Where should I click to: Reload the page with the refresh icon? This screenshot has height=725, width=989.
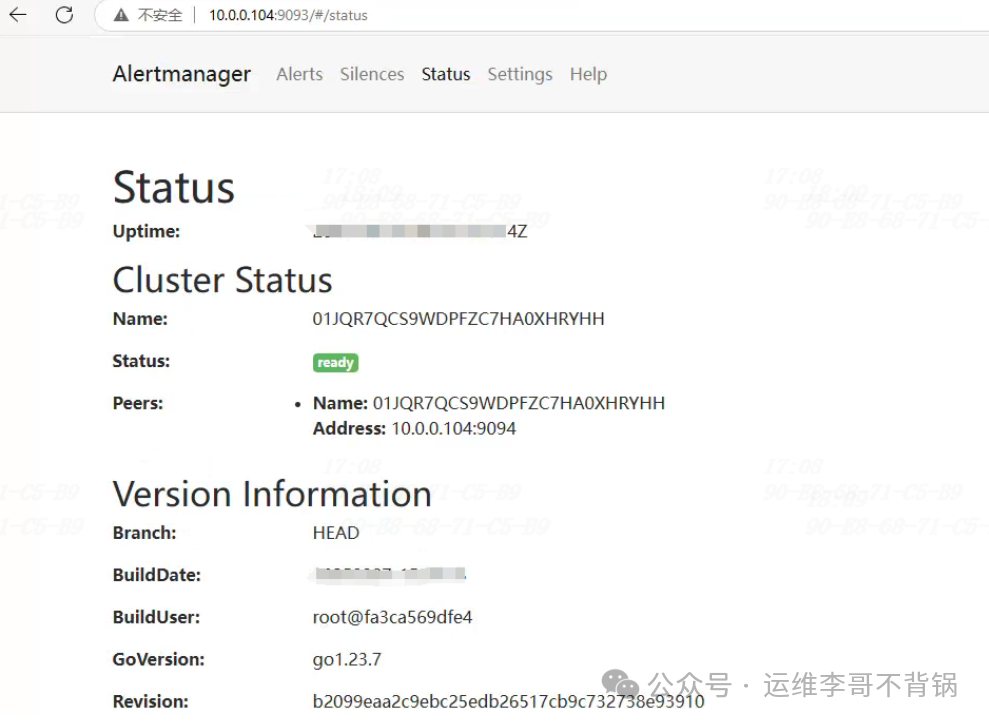64,15
